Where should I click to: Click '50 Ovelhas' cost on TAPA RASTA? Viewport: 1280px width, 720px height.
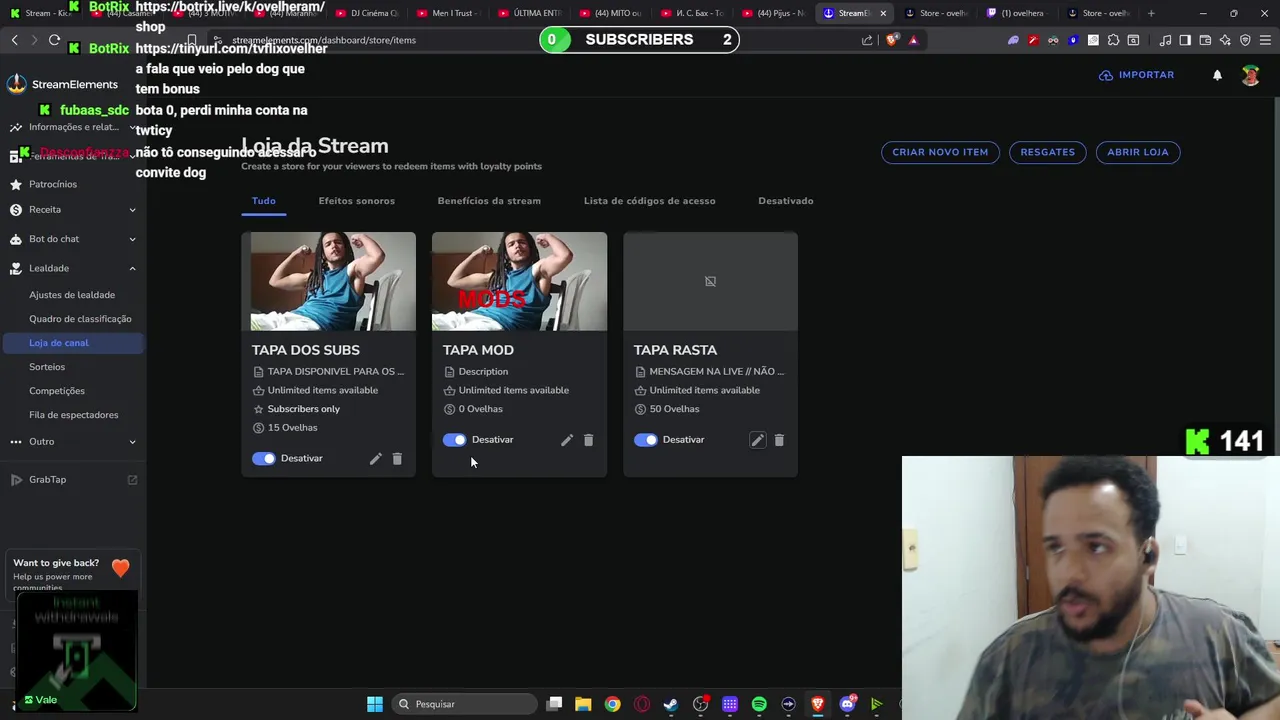tap(675, 409)
